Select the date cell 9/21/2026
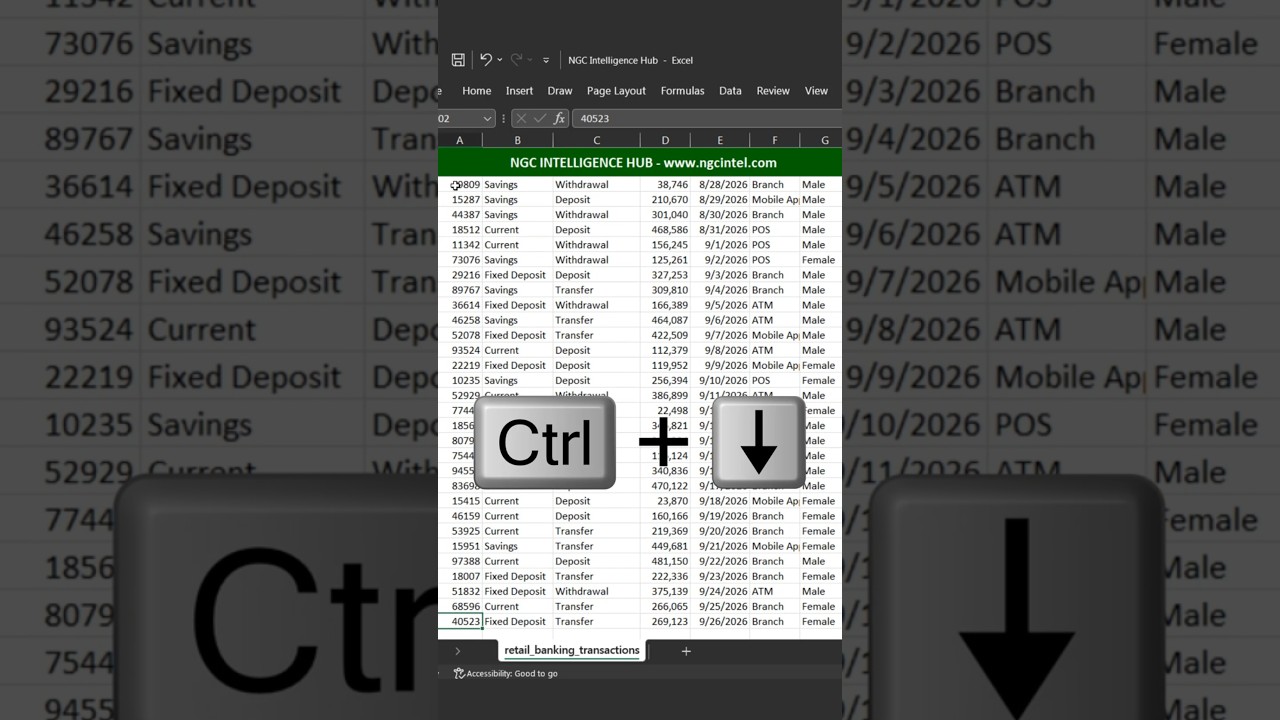The width and height of the screenshot is (1280, 720). click(x=720, y=546)
